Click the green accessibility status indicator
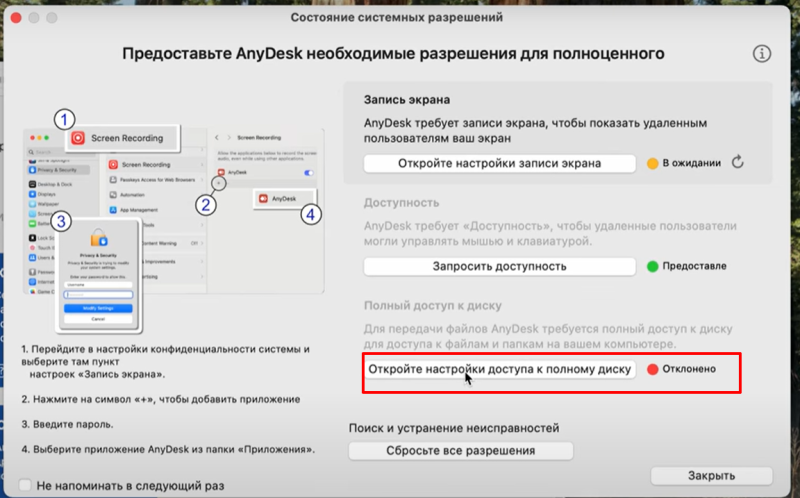 pos(652,266)
